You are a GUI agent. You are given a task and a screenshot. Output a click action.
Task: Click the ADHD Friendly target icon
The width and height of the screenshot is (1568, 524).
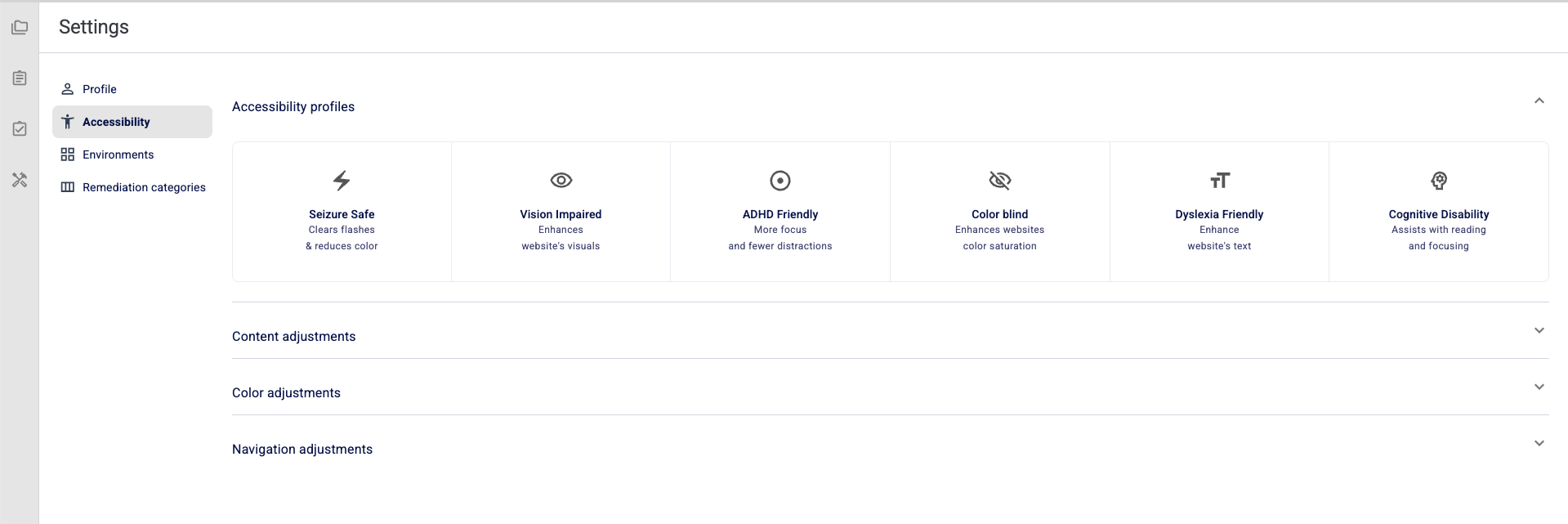click(780, 180)
